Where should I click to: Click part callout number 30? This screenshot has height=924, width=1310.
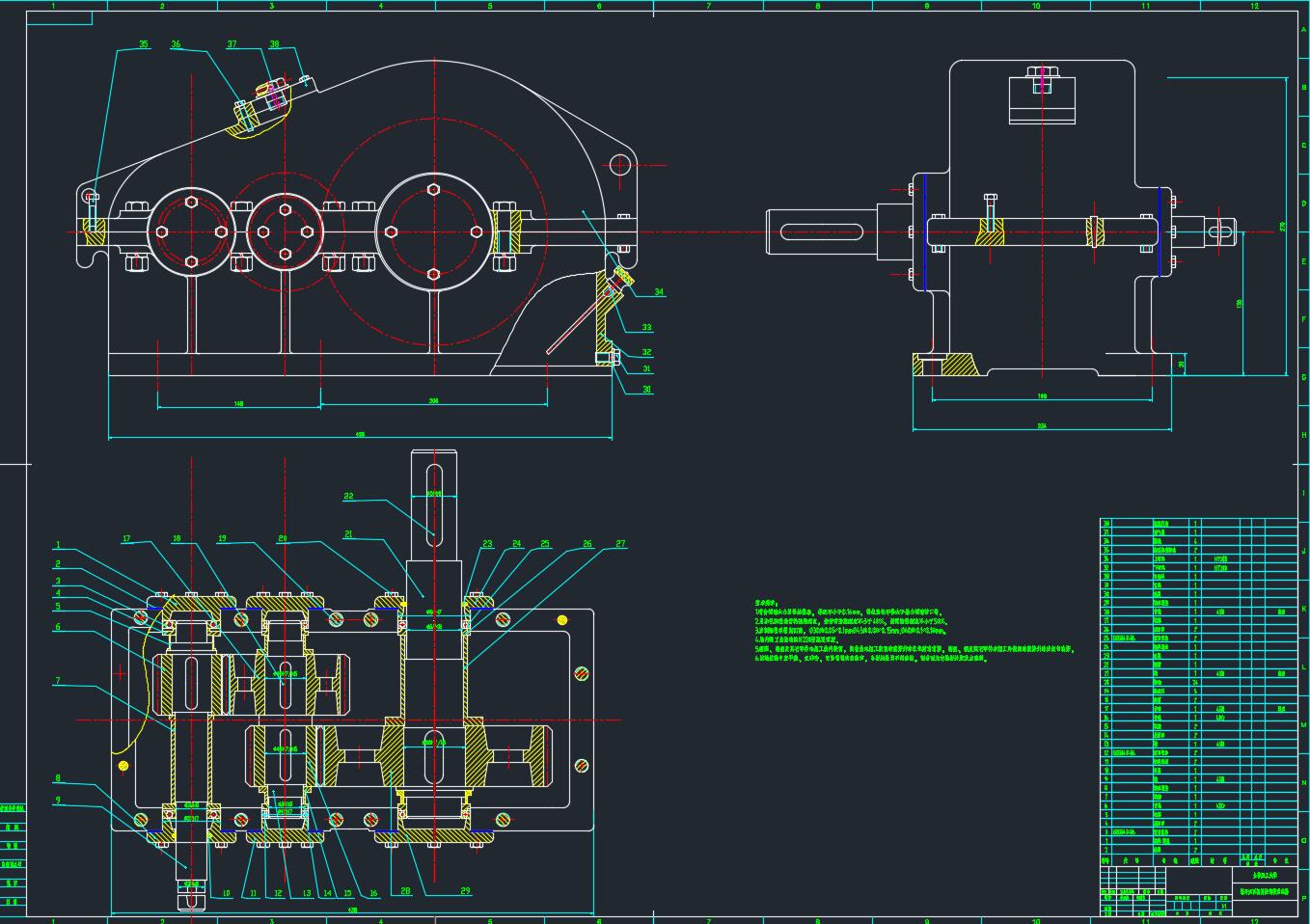coord(647,390)
